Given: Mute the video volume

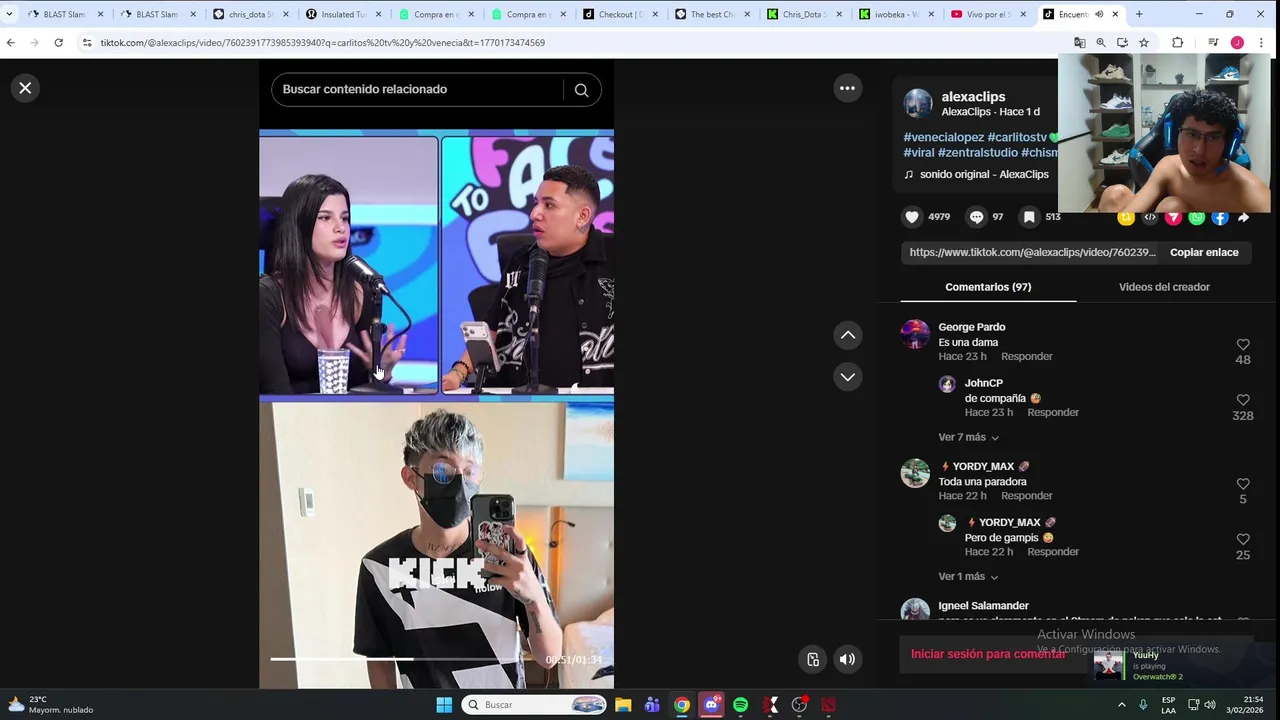Looking at the screenshot, I should pos(847,659).
